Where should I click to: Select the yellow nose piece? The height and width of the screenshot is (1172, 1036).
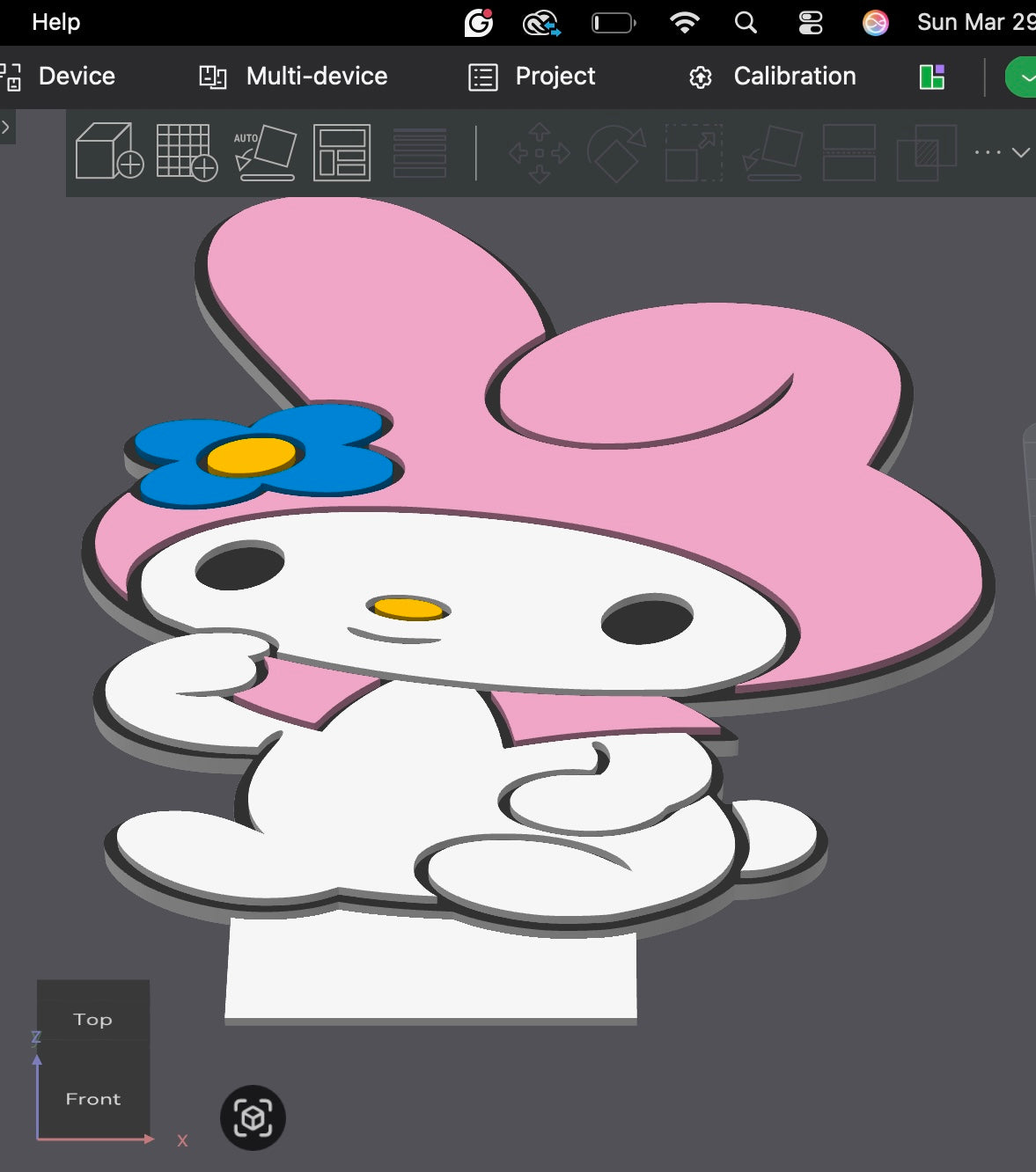408,608
